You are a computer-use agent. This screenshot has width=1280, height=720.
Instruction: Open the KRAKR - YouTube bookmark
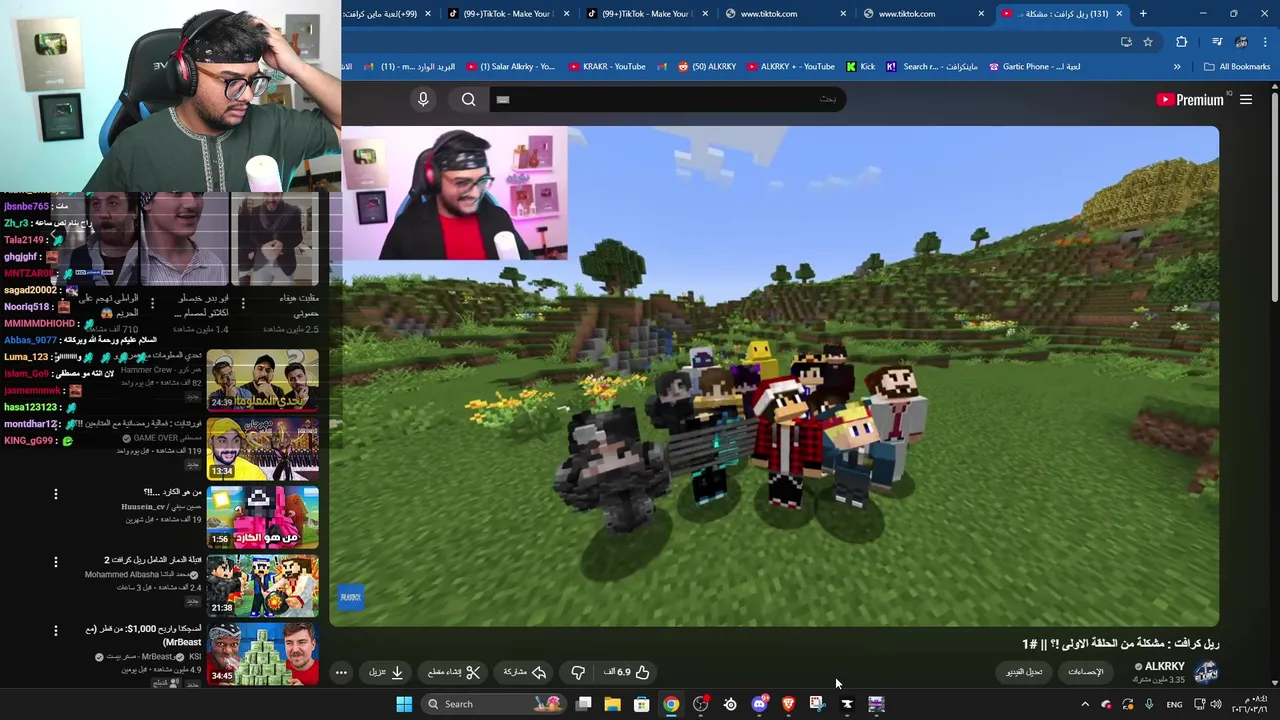tap(607, 67)
